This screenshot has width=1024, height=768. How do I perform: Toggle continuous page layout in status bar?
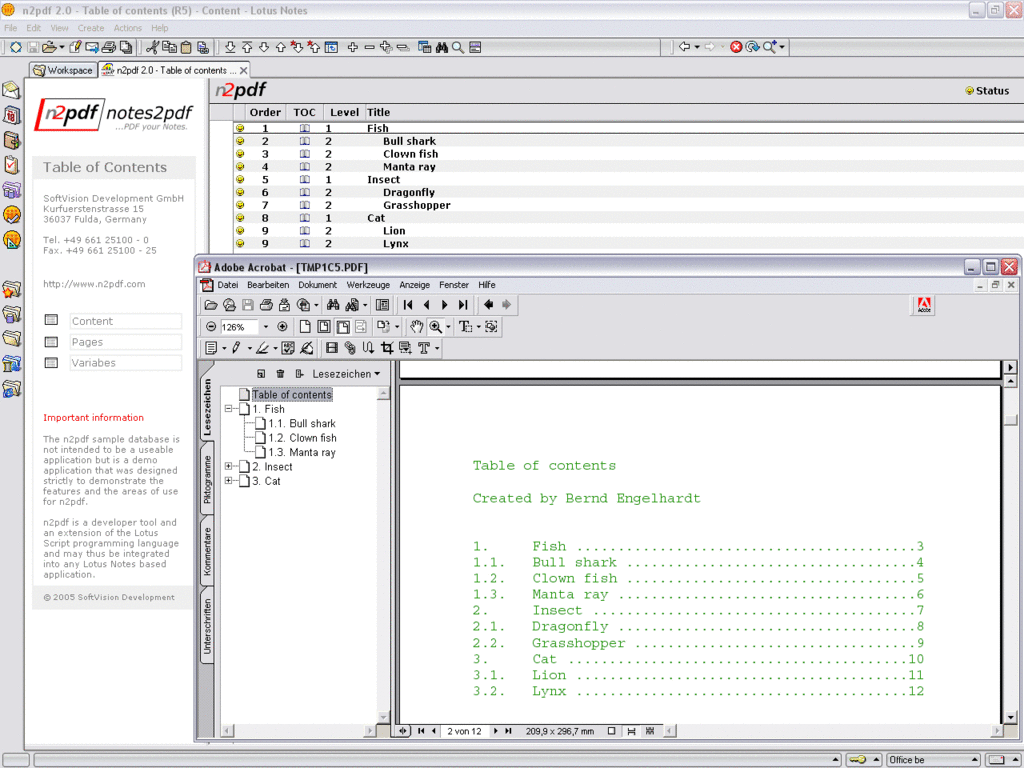[x=631, y=731]
